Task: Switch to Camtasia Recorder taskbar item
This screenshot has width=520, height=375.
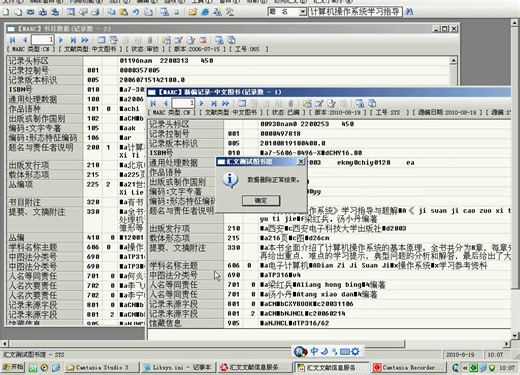Action: point(409,367)
